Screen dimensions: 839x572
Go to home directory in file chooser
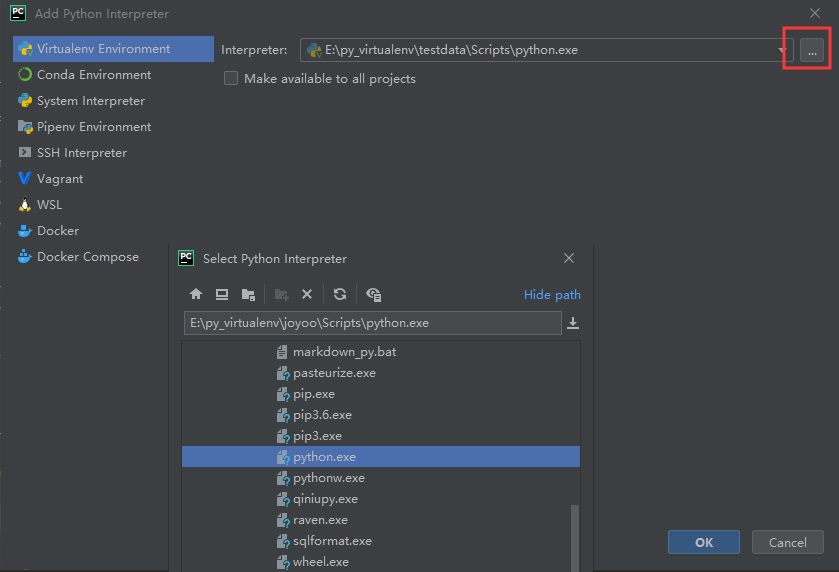pyautogui.click(x=196, y=294)
